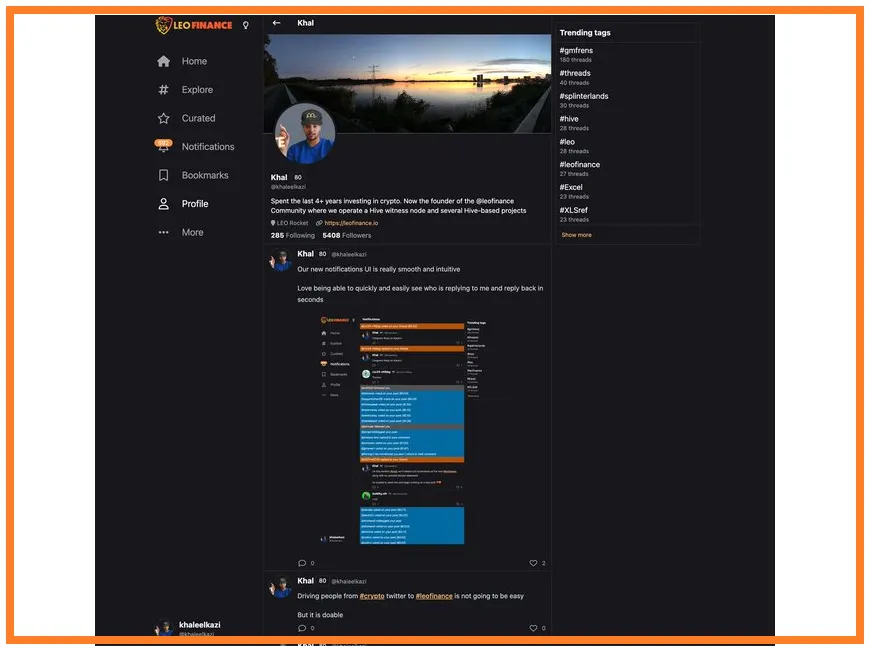Click the @khaleelkazi handle under profile name
This screenshot has height=649, width=869.
coord(288,187)
